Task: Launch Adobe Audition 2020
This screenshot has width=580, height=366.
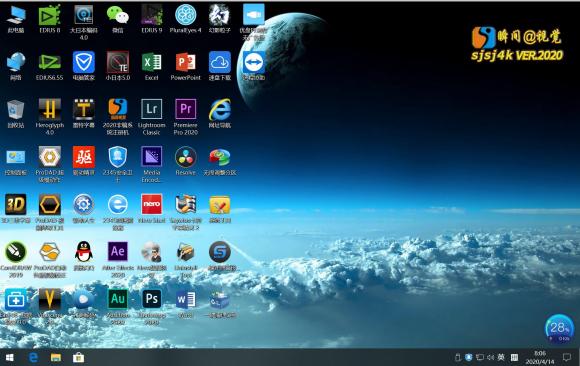Action: click(118, 299)
